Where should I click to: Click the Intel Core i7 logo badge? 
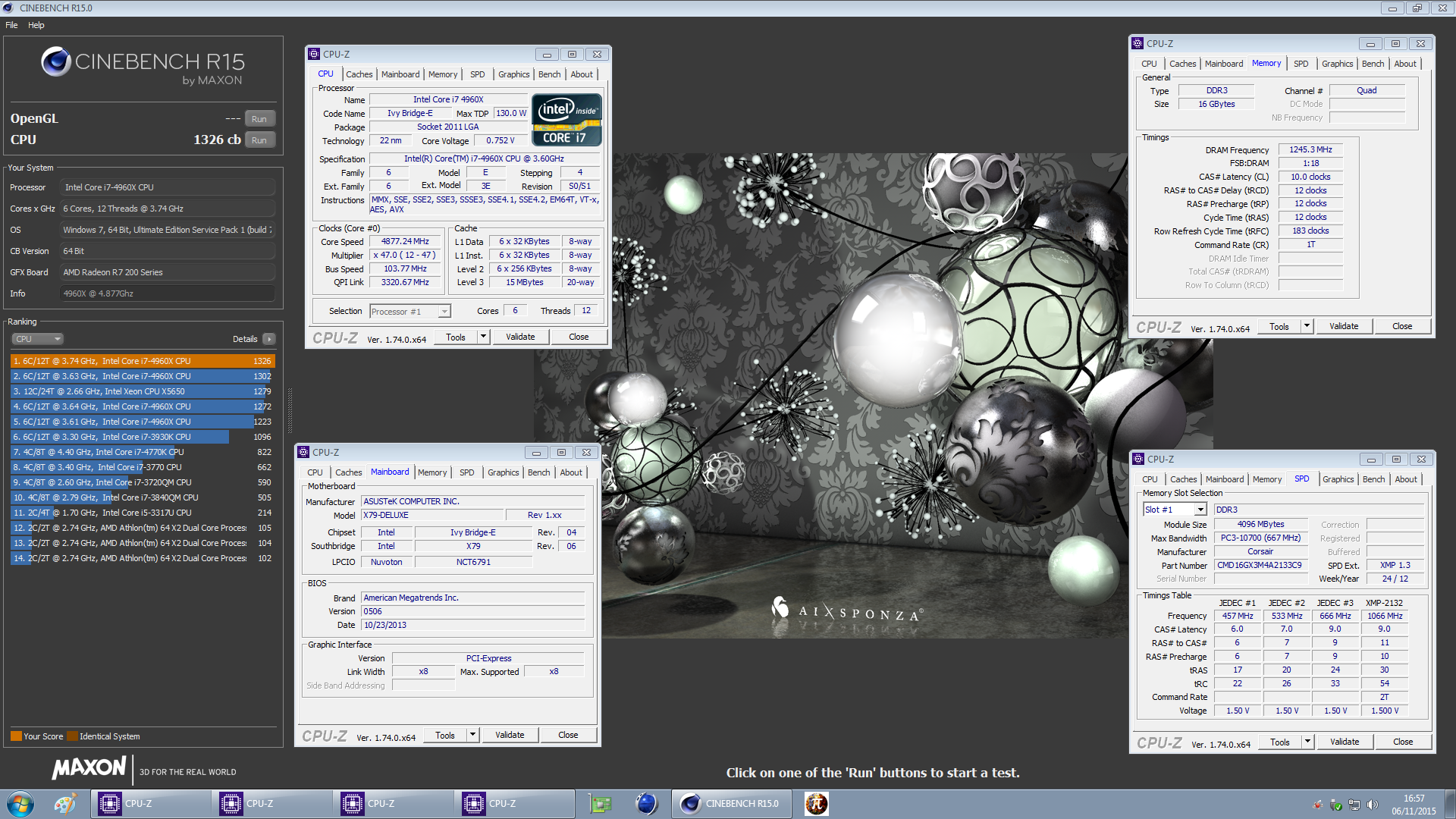coord(567,120)
